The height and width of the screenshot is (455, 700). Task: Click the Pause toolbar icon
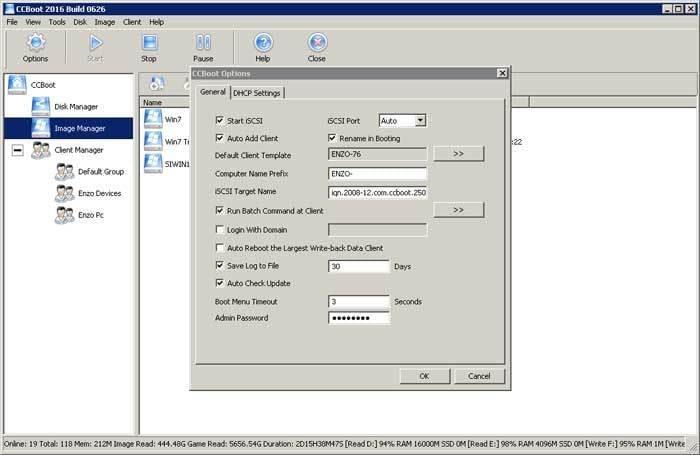203,43
